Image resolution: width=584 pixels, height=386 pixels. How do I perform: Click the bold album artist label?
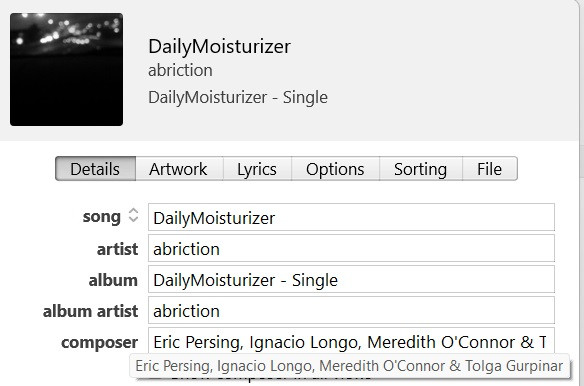[x=91, y=311]
